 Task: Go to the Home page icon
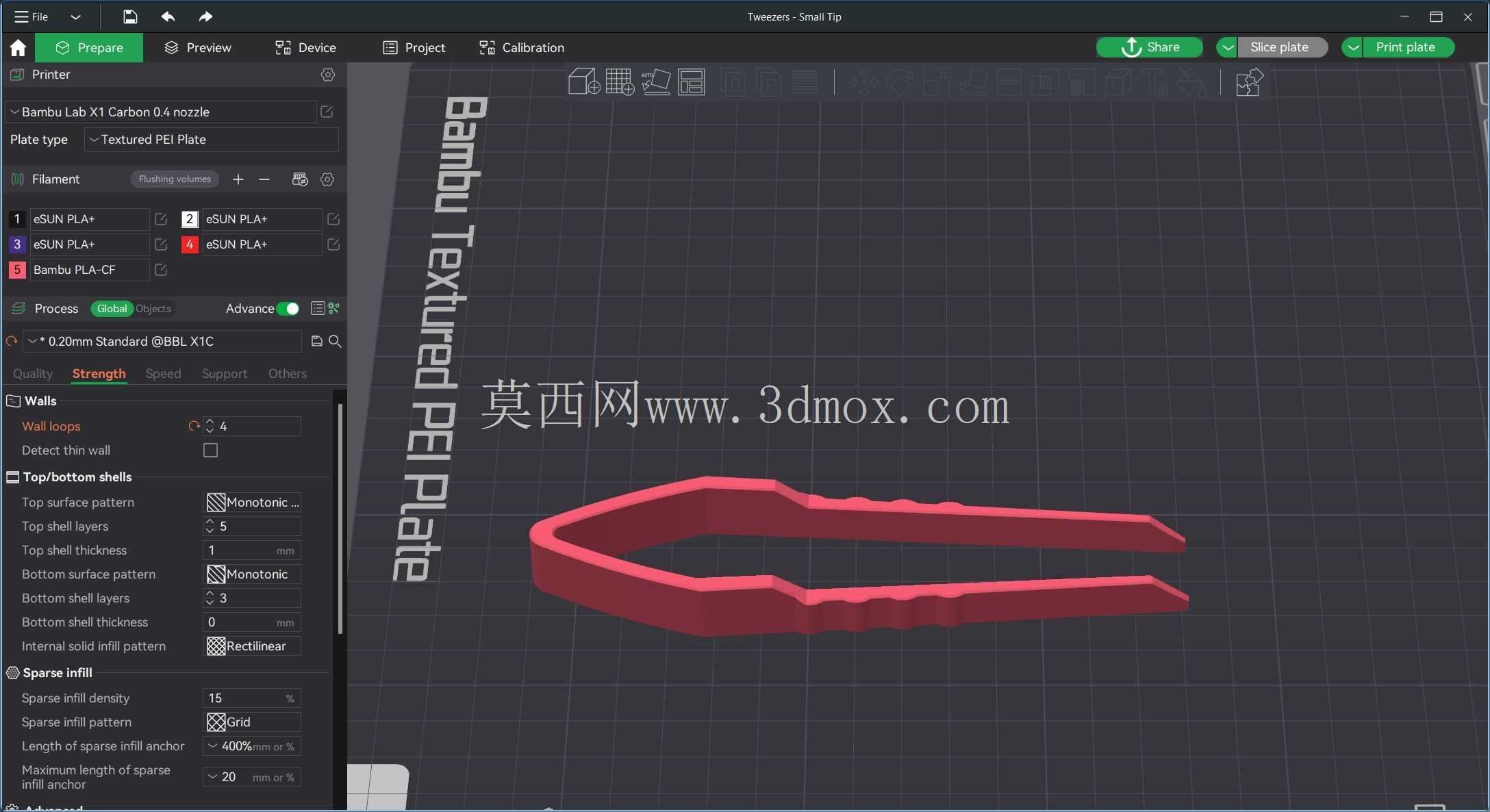(18, 47)
